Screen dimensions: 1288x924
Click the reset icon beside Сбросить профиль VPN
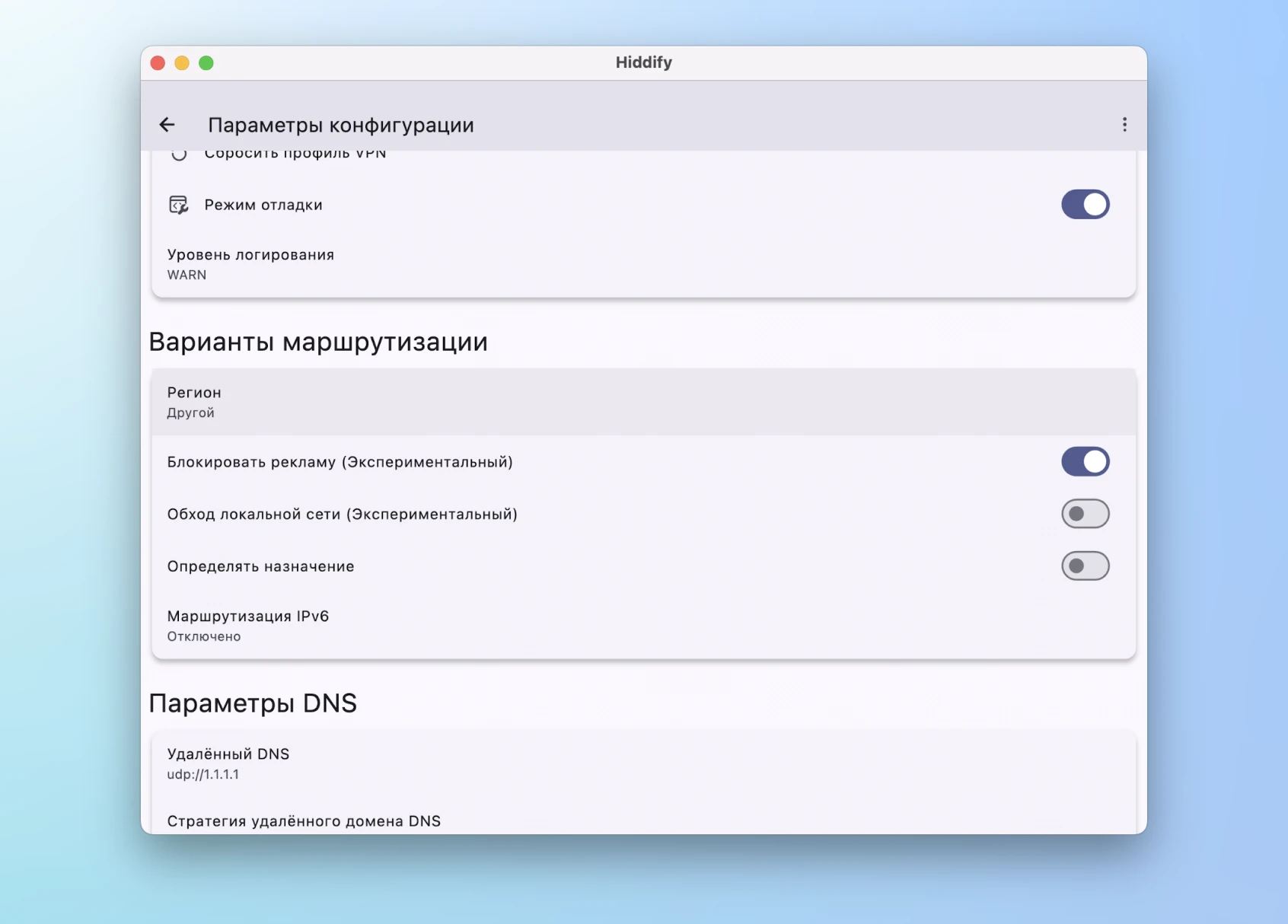180,155
